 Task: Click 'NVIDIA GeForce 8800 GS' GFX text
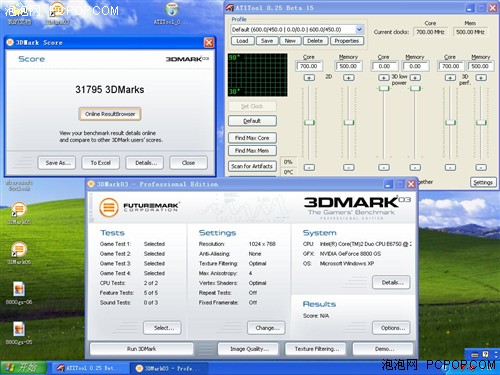coord(350,254)
